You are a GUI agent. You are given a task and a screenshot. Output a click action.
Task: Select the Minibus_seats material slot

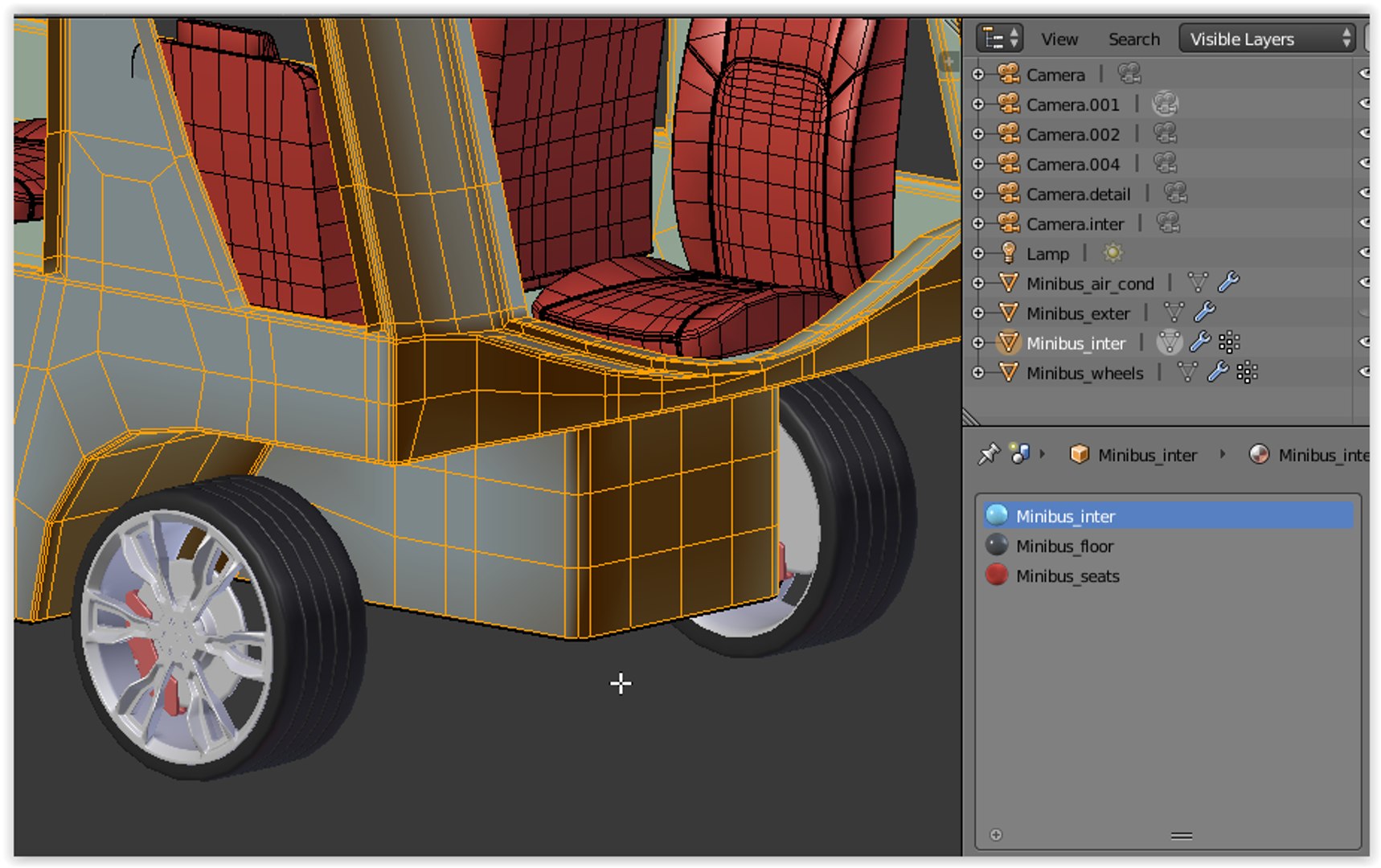1168,576
